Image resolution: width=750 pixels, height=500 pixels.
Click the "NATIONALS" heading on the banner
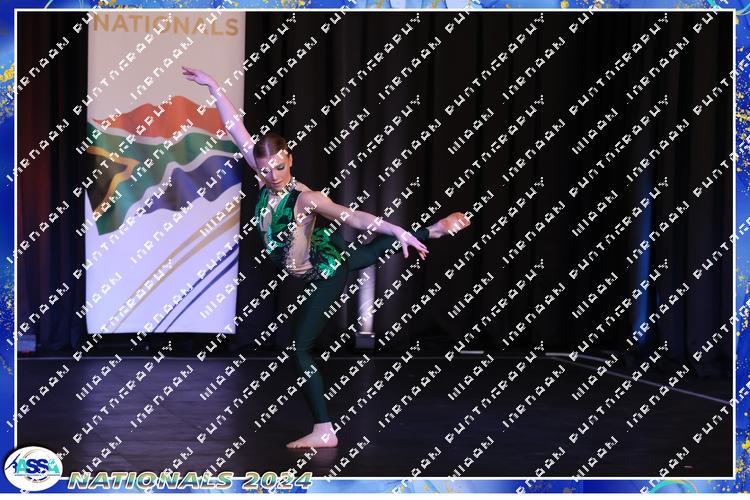coord(165,24)
